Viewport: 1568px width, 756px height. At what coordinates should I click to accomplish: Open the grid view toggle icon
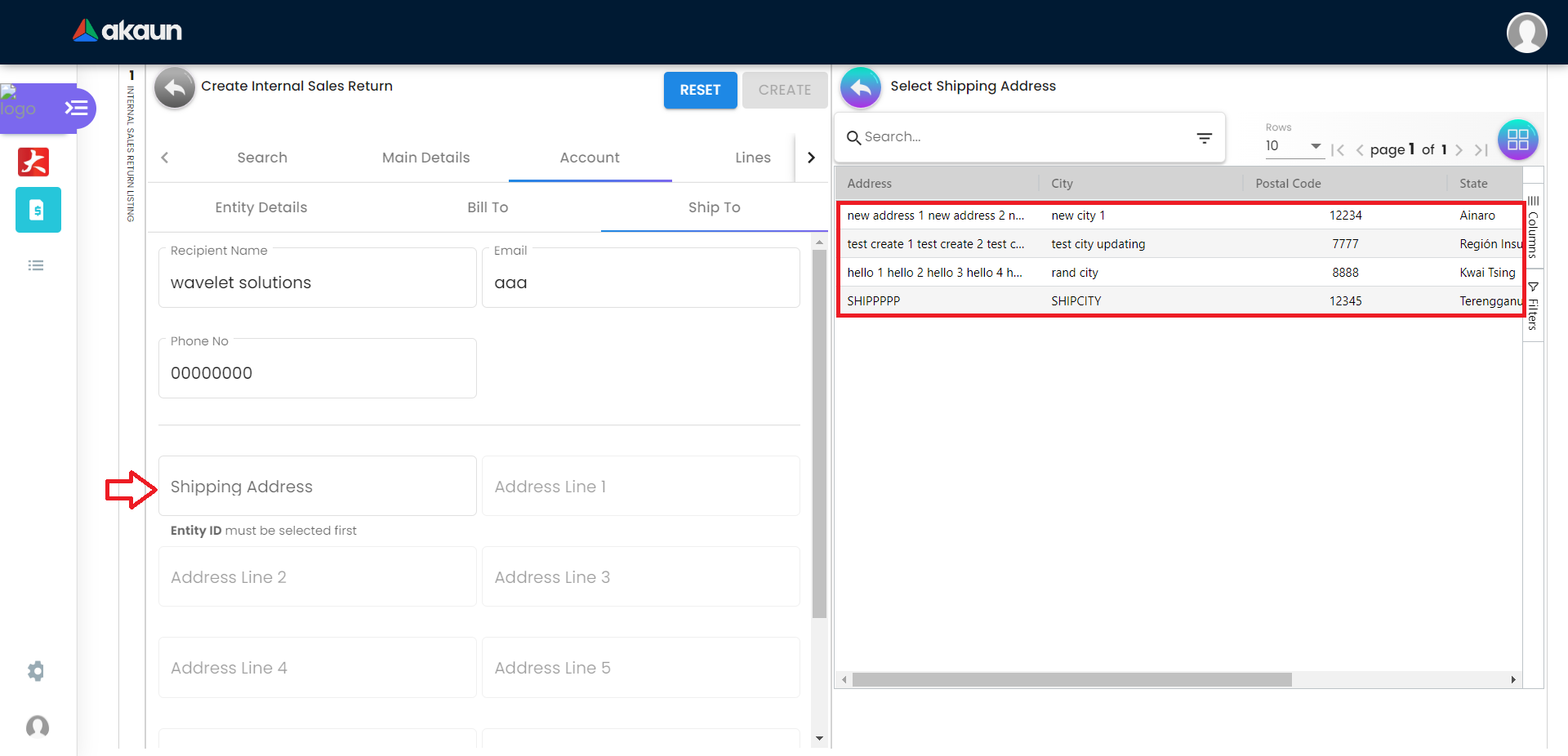(1517, 140)
